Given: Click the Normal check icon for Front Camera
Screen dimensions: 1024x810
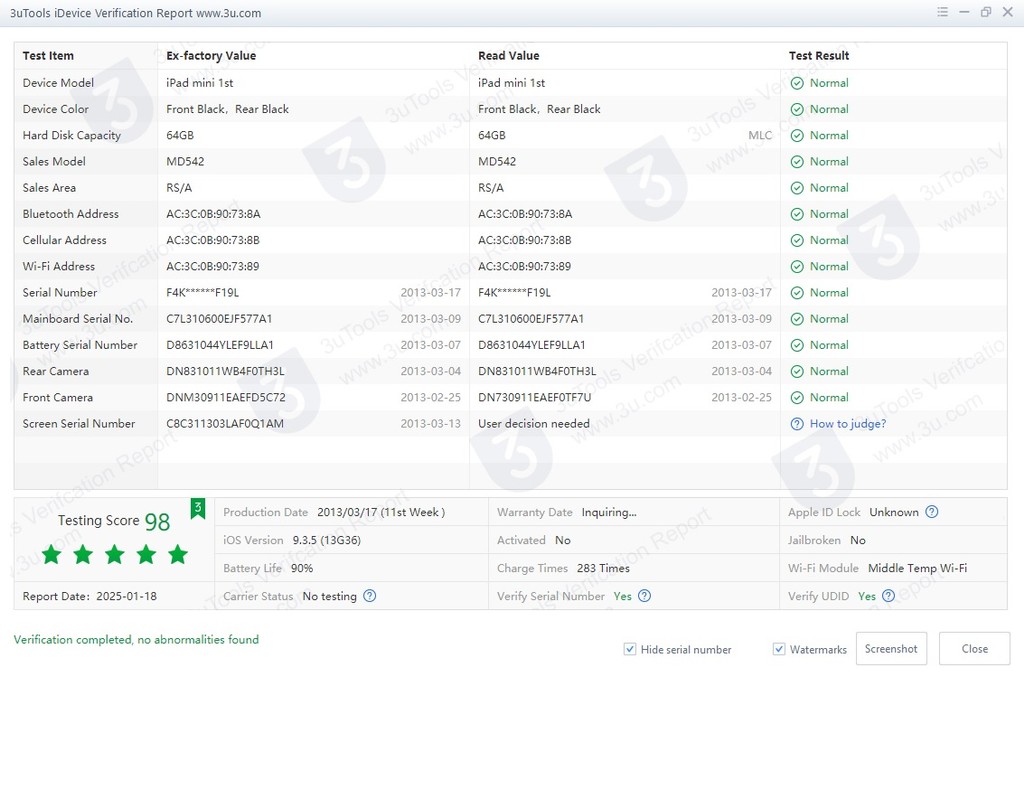Looking at the screenshot, I should pos(797,397).
